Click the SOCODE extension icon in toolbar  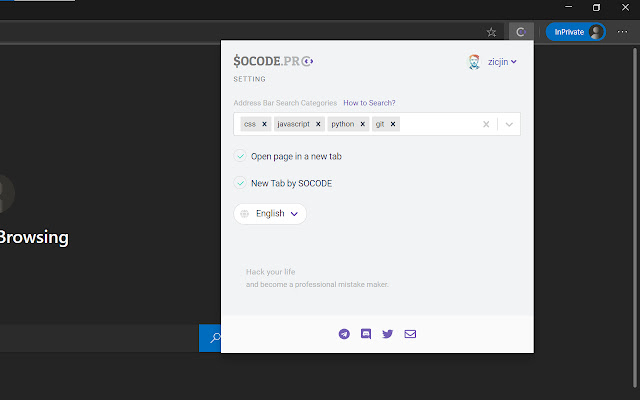click(x=521, y=32)
